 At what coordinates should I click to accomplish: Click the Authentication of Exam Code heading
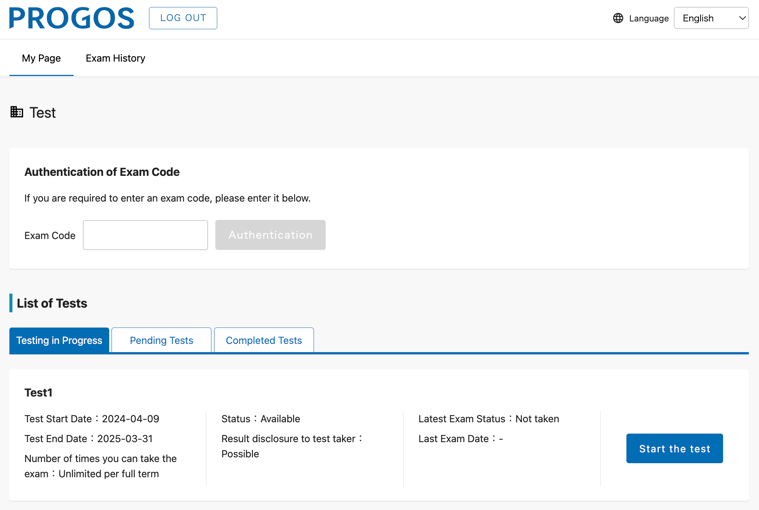(102, 172)
